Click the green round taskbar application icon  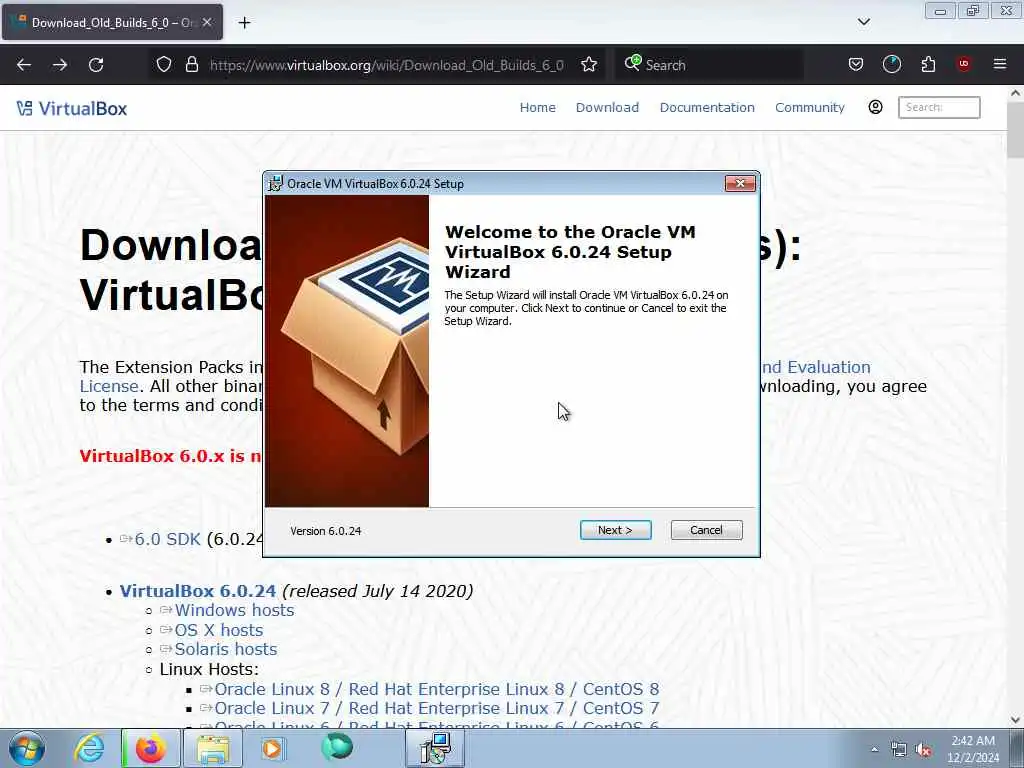tap(337, 747)
